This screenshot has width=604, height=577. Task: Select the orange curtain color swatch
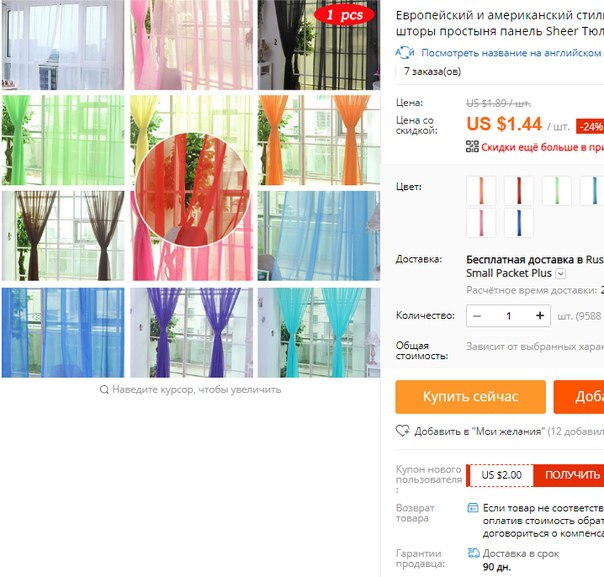pos(481,190)
